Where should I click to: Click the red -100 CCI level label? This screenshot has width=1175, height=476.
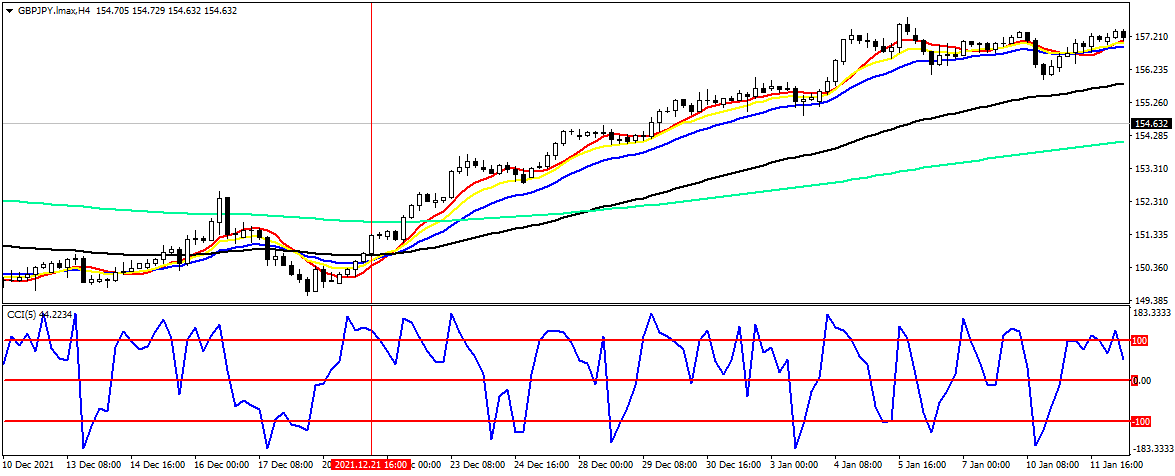[1141, 422]
